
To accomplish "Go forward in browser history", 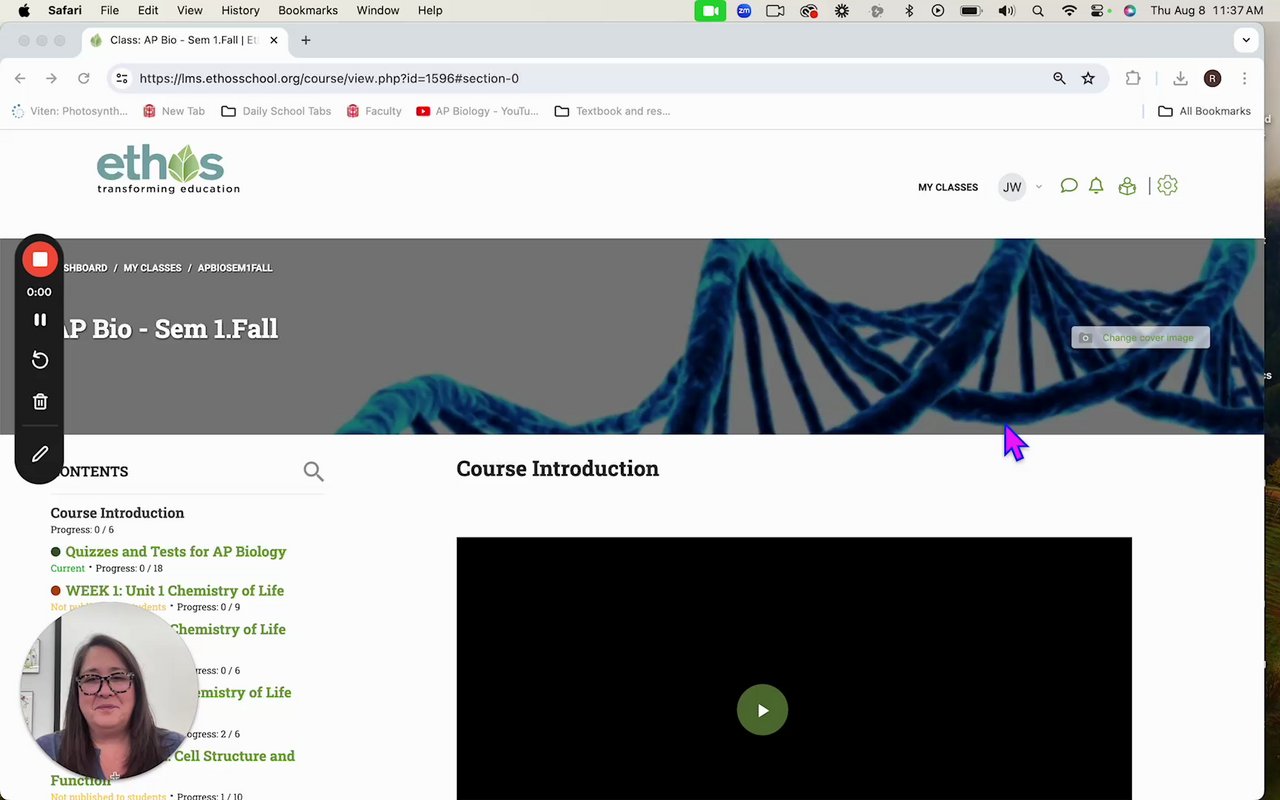I will 51,78.
